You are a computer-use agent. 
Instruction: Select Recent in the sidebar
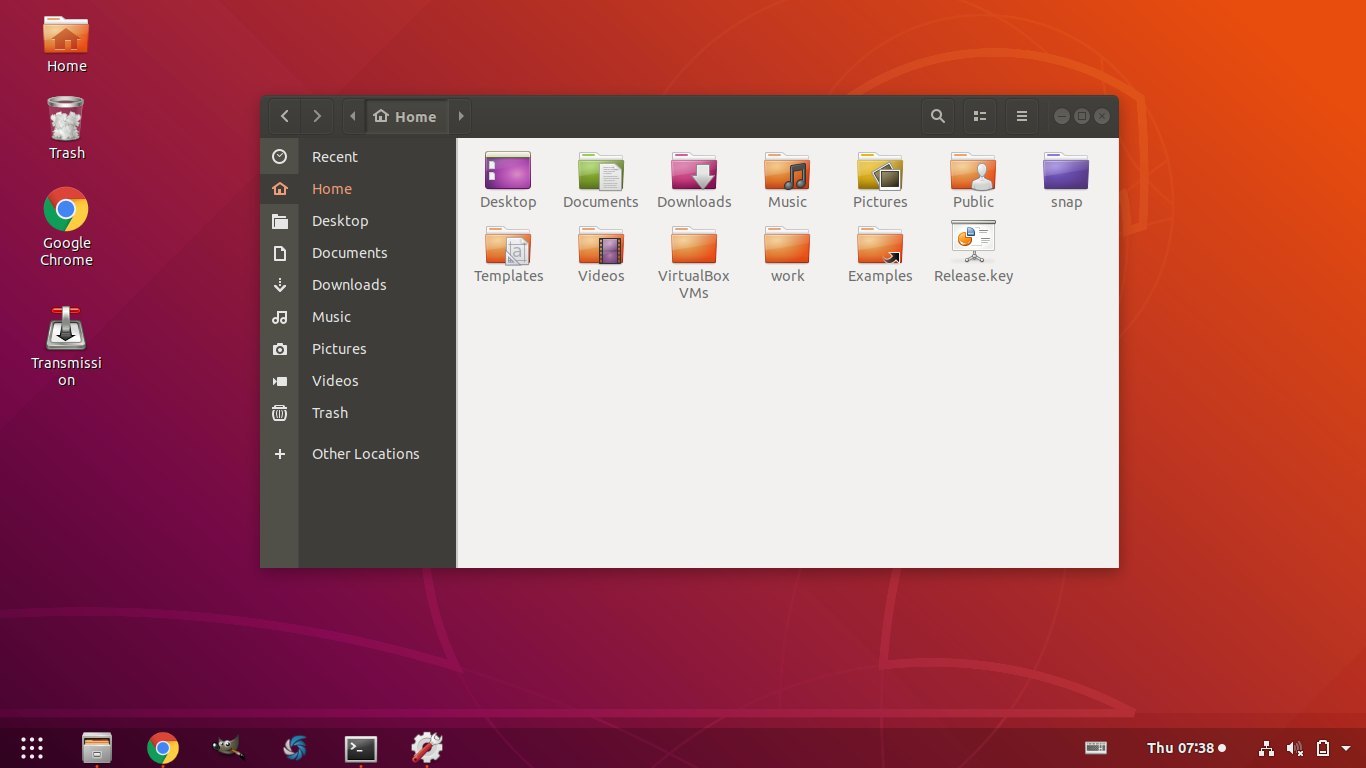(358, 157)
